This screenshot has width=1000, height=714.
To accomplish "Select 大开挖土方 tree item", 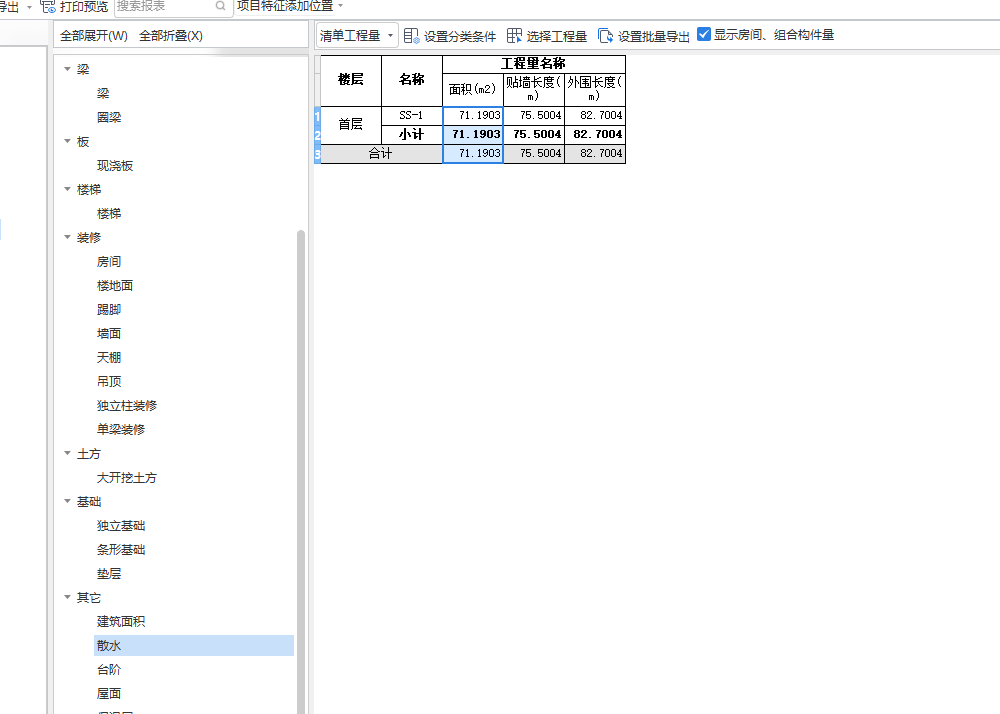I will tap(127, 477).
